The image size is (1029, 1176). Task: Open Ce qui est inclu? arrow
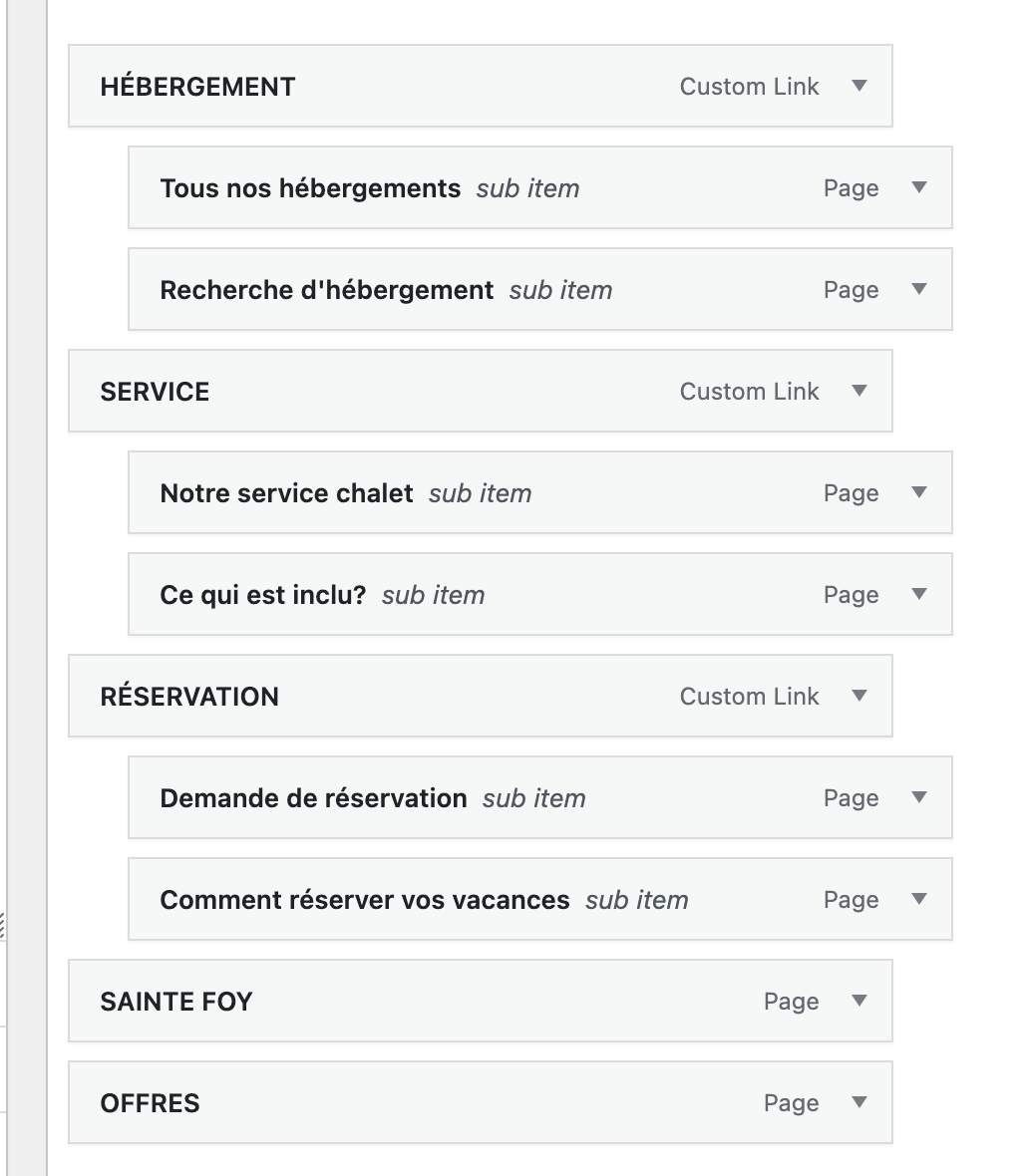918,594
